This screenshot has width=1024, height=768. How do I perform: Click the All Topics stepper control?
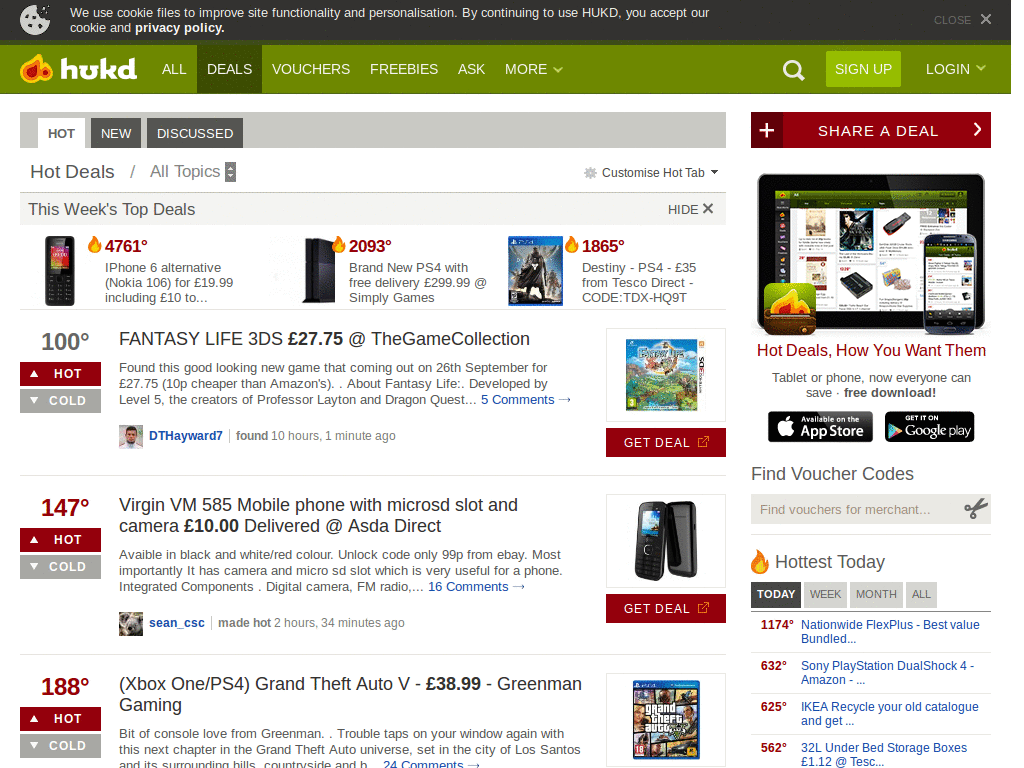[230, 171]
